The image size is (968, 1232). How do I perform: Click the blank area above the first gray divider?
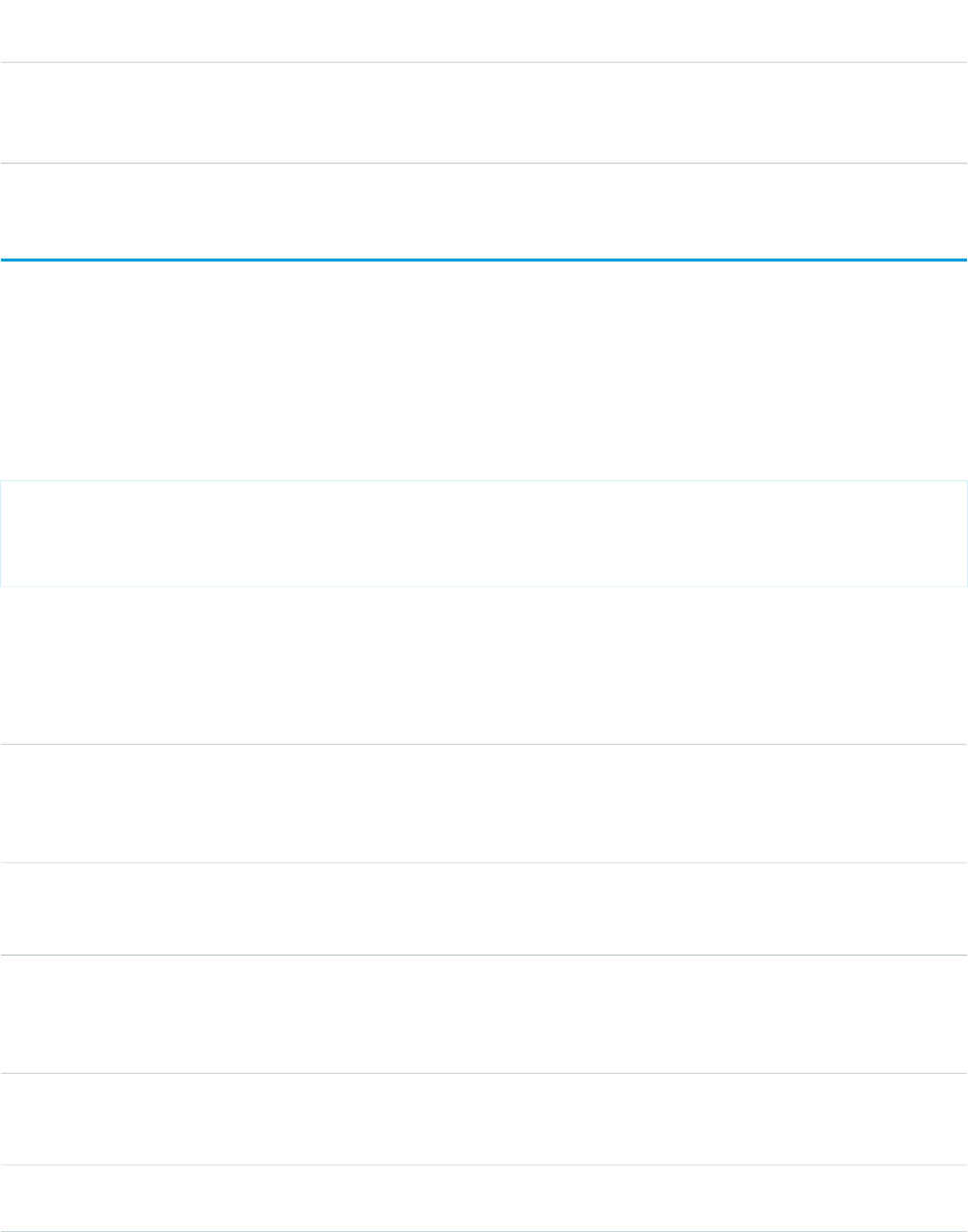tap(484, 31)
